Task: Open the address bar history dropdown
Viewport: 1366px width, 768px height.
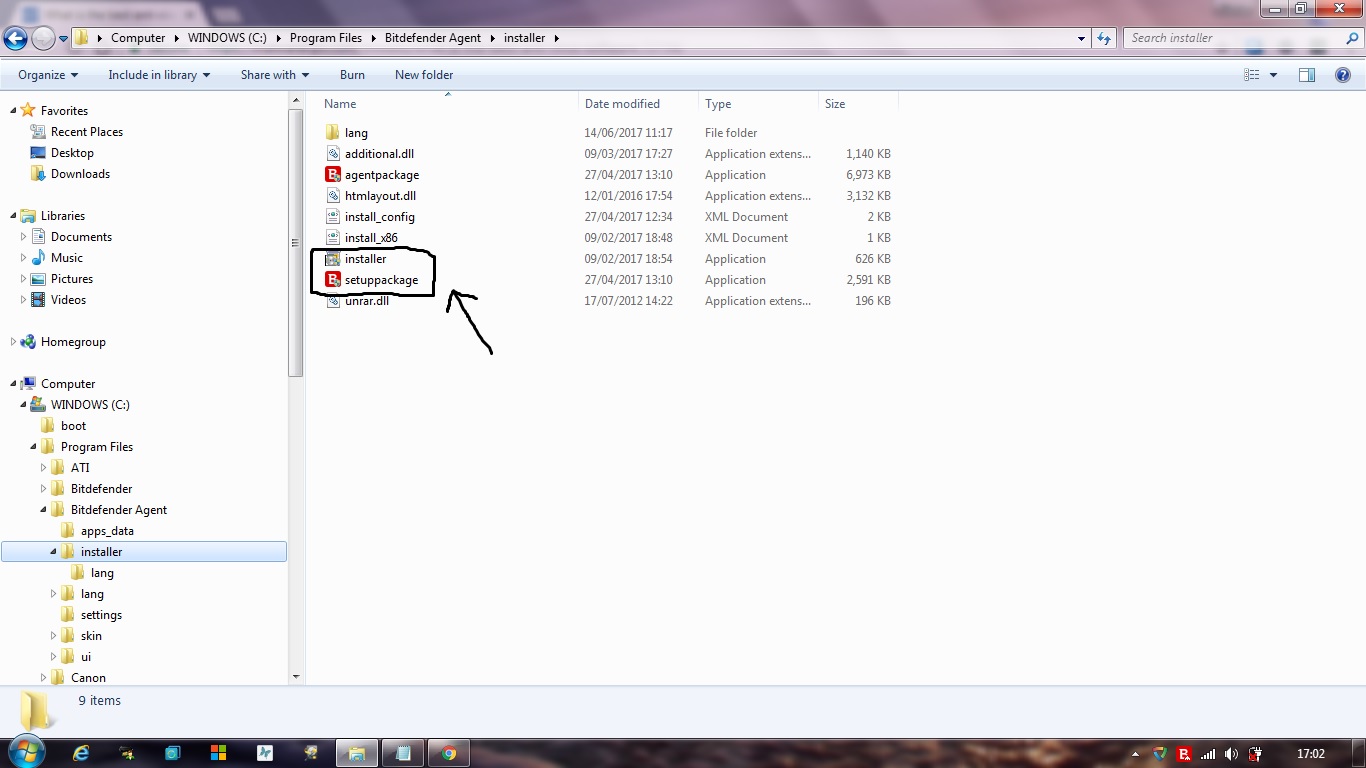Action: point(1082,38)
